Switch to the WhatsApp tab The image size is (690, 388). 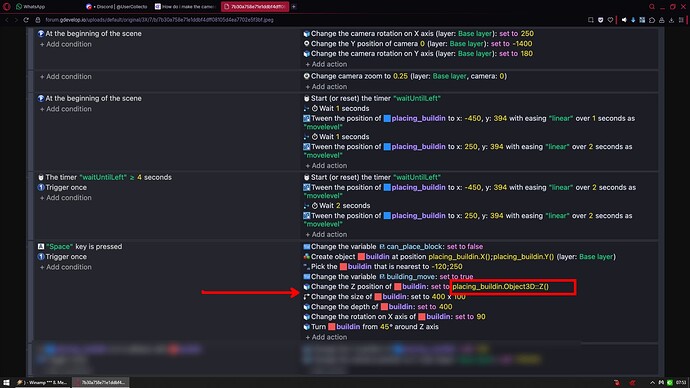point(31,7)
